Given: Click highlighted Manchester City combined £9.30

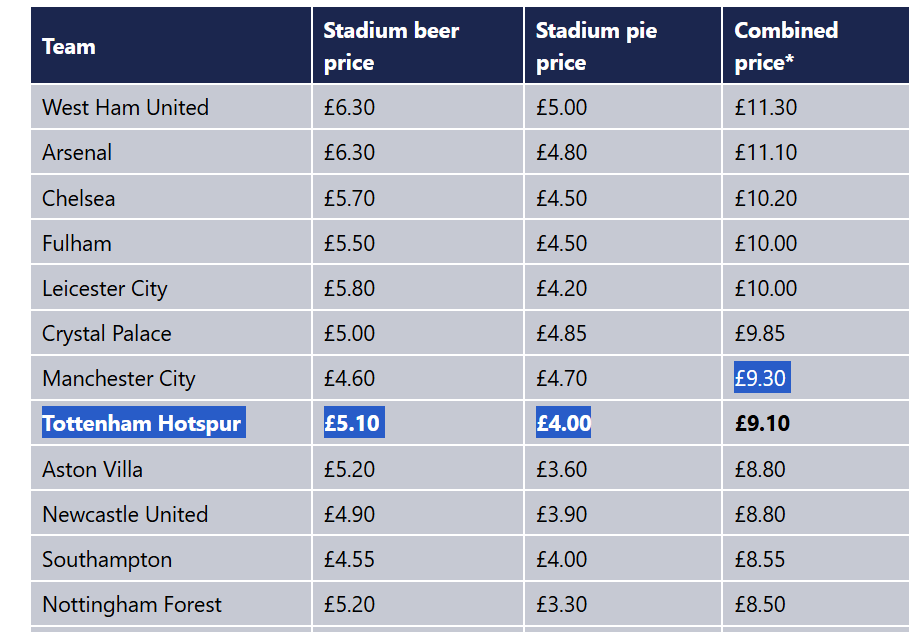Looking at the screenshot, I should (x=762, y=378).
